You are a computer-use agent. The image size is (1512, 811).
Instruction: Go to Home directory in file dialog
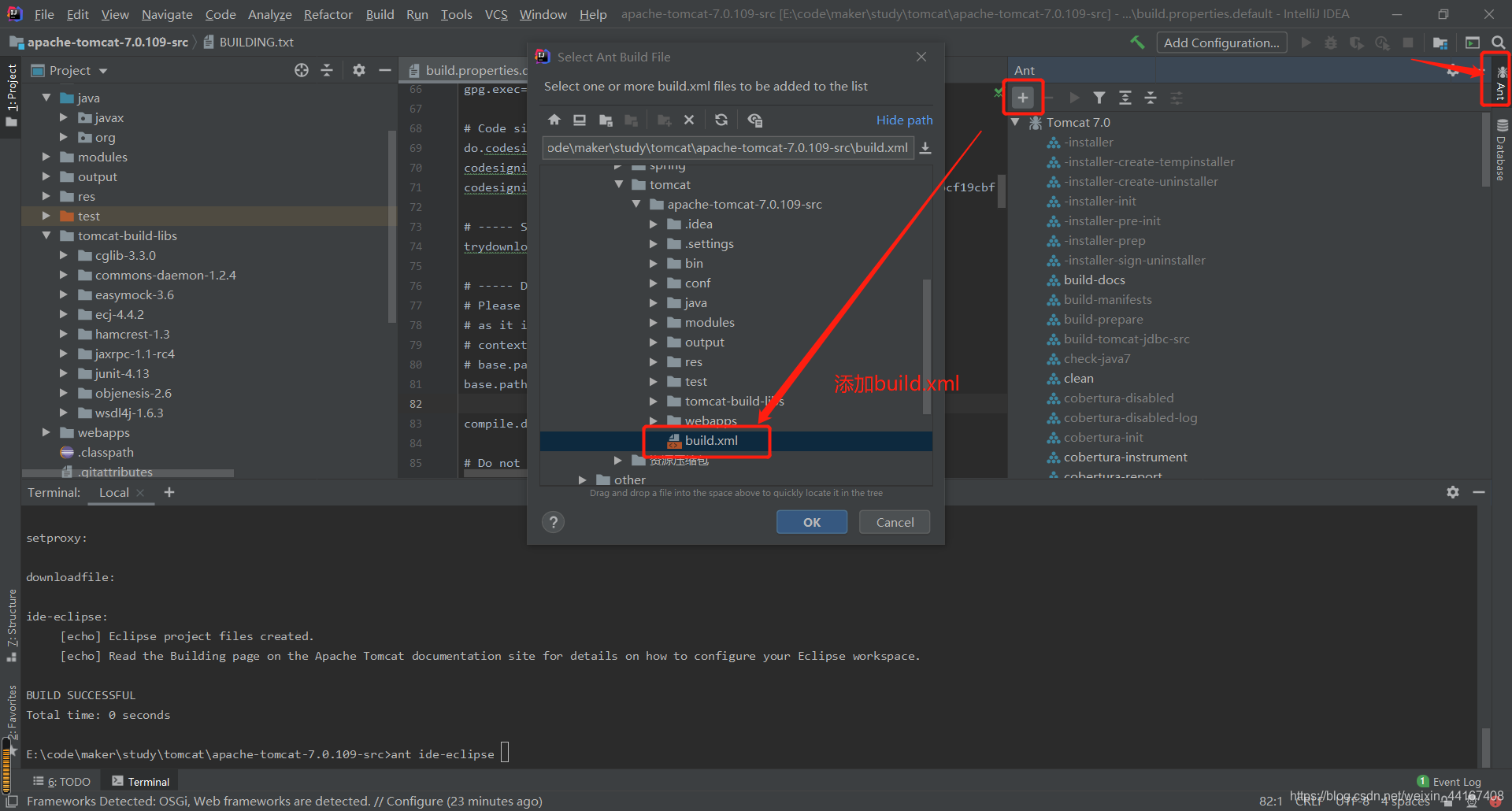(x=554, y=120)
